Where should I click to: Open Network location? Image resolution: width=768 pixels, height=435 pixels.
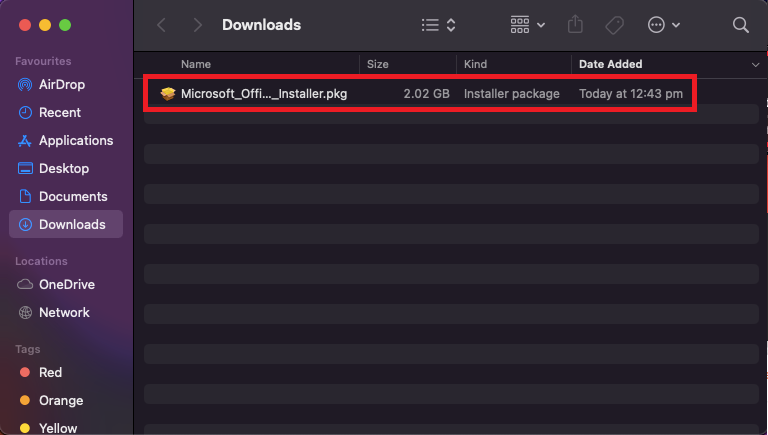tap(66, 313)
